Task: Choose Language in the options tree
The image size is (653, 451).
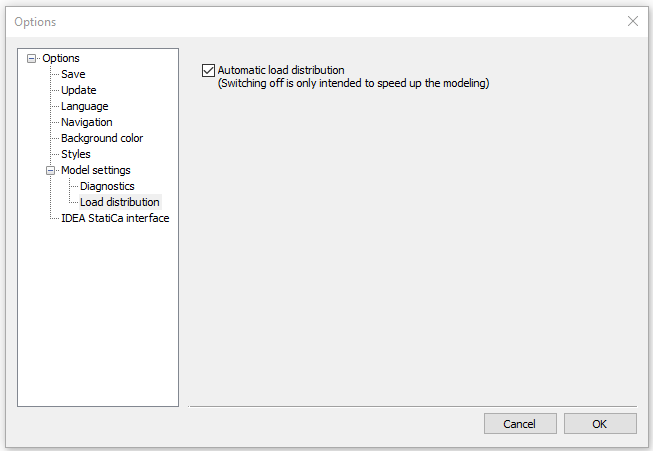Action: click(85, 106)
